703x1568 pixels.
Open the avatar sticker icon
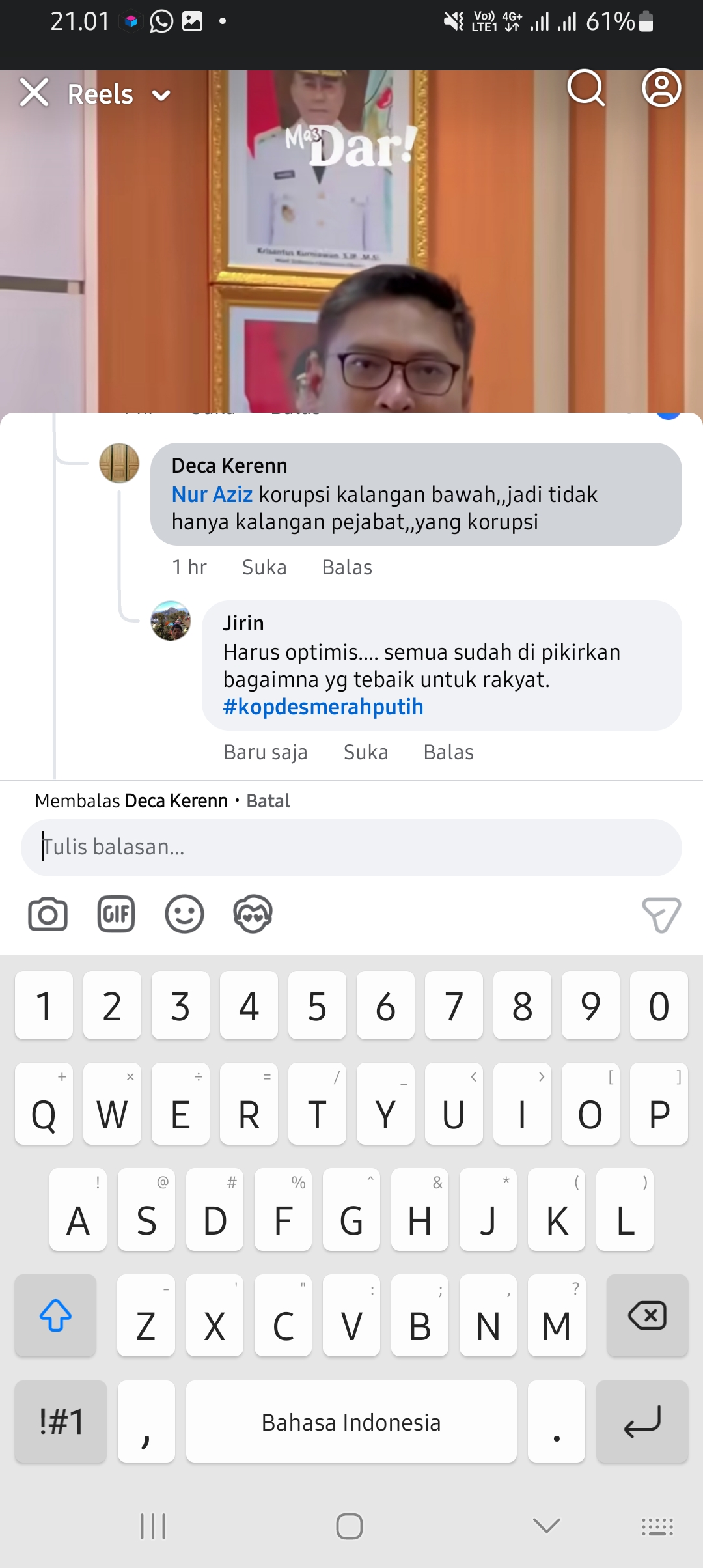click(x=253, y=914)
